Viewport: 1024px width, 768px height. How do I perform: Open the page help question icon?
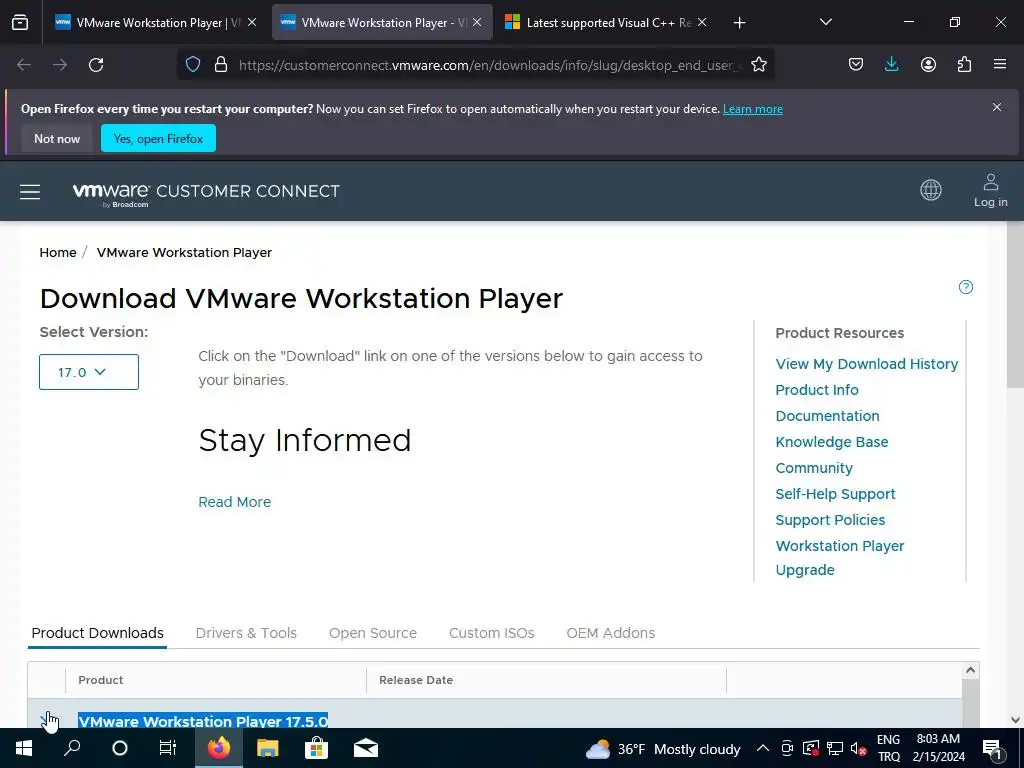tap(965, 287)
